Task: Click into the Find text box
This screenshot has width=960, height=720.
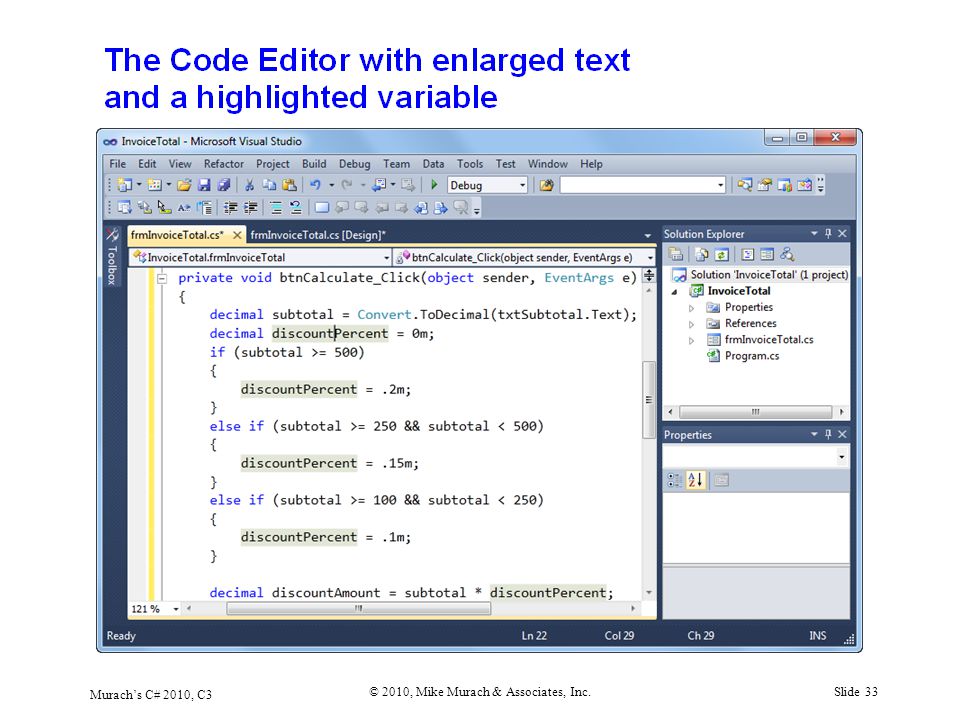Action: point(637,185)
